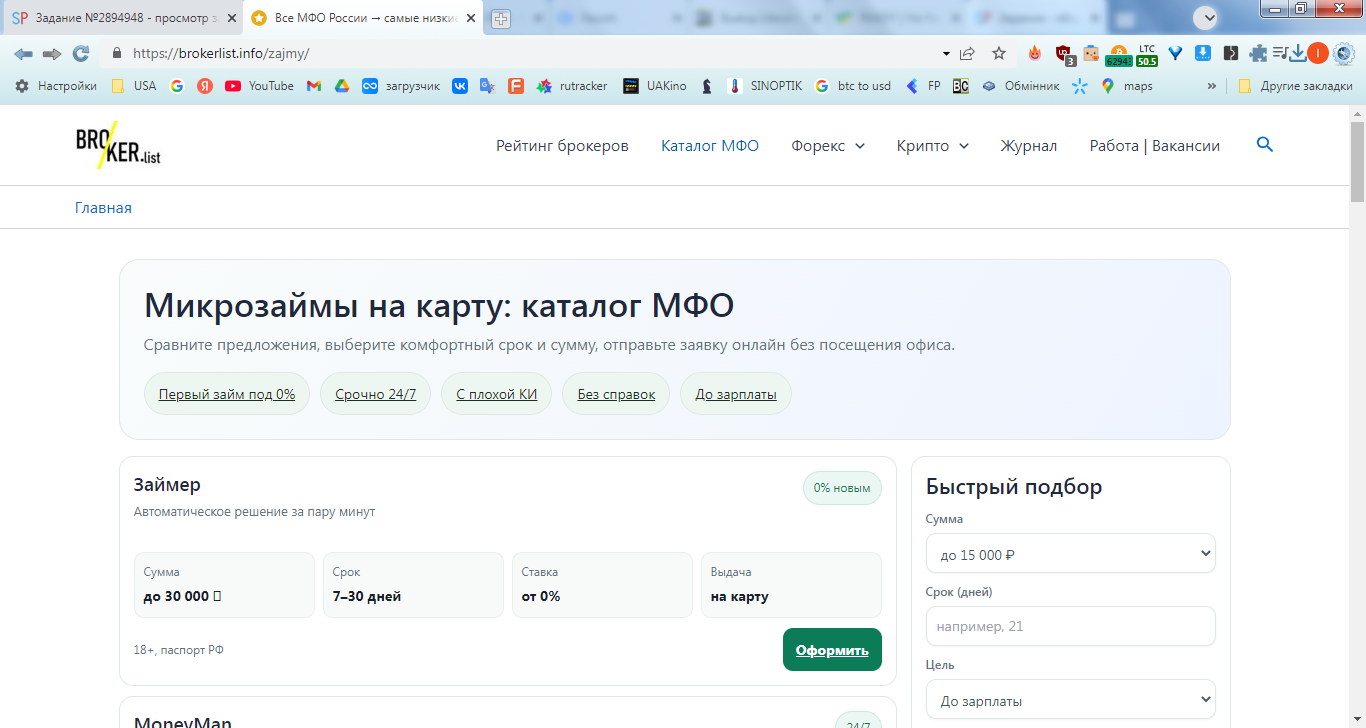Screen dimensions: 1366x728
Task: Close the 'Задание №2894948' tab
Action: coord(232,18)
